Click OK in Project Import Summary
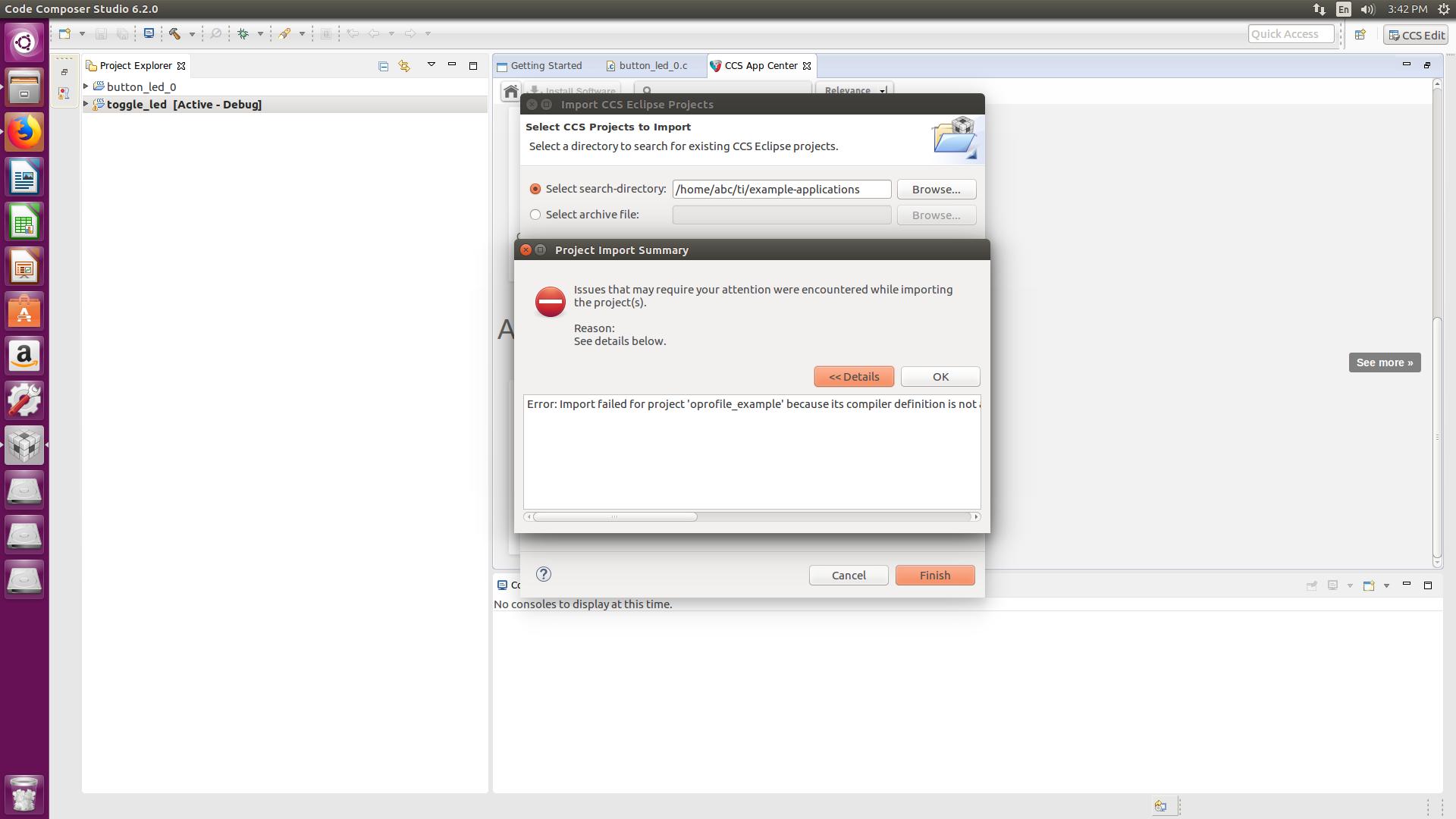The height and width of the screenshot is (819, 1456). pos(940,376)
